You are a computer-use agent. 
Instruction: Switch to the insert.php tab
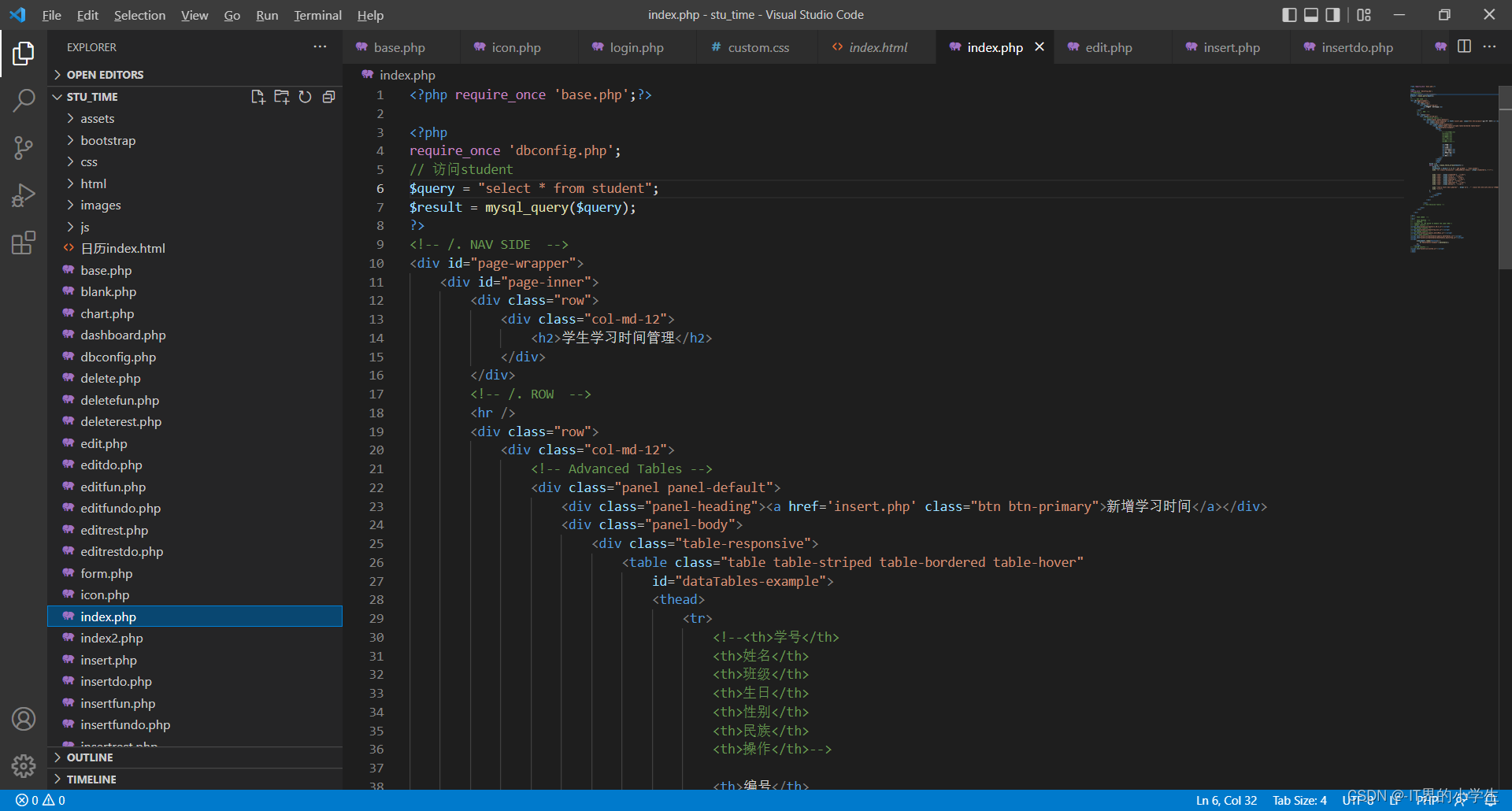1231,47
